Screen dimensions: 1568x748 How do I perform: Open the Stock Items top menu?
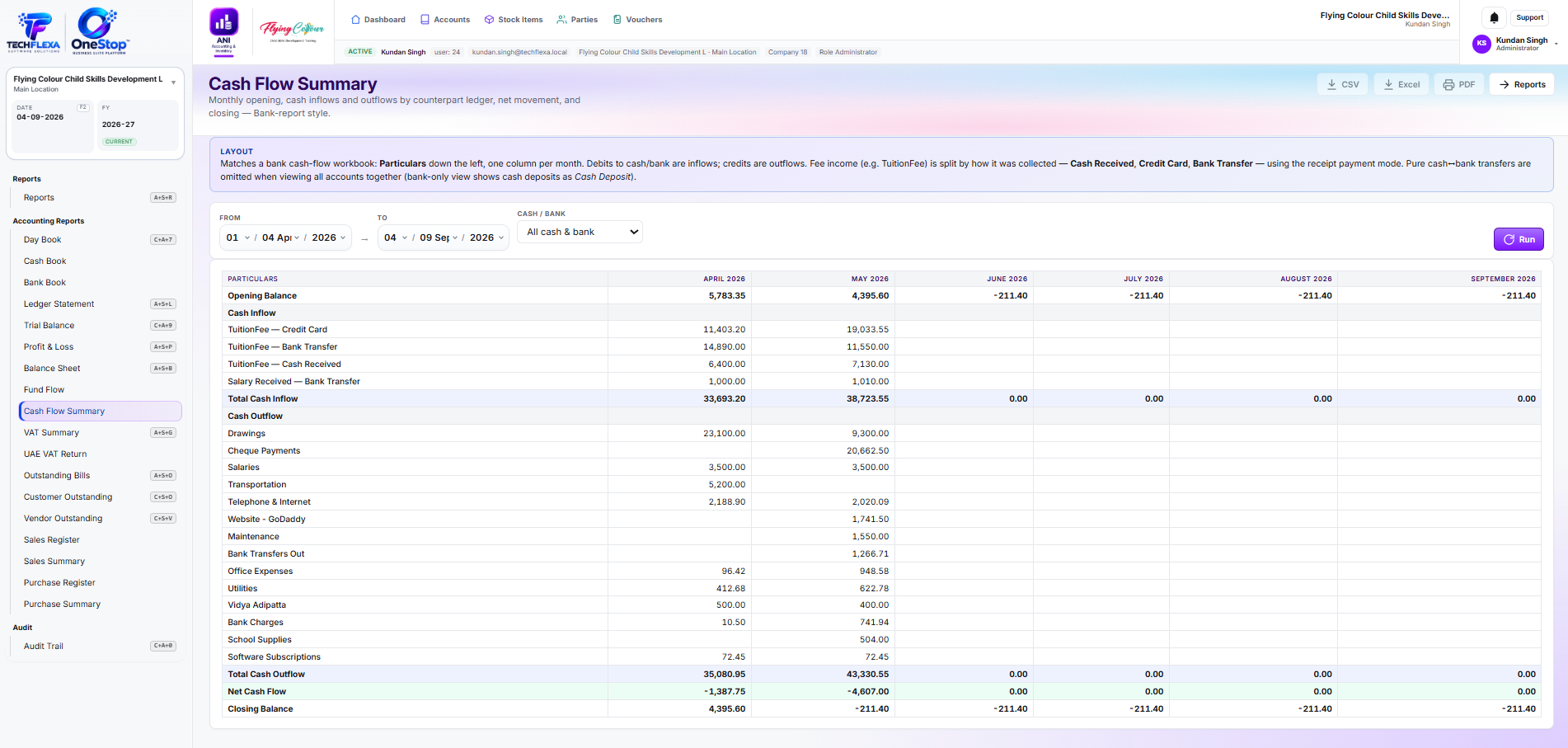click(513, 19)
